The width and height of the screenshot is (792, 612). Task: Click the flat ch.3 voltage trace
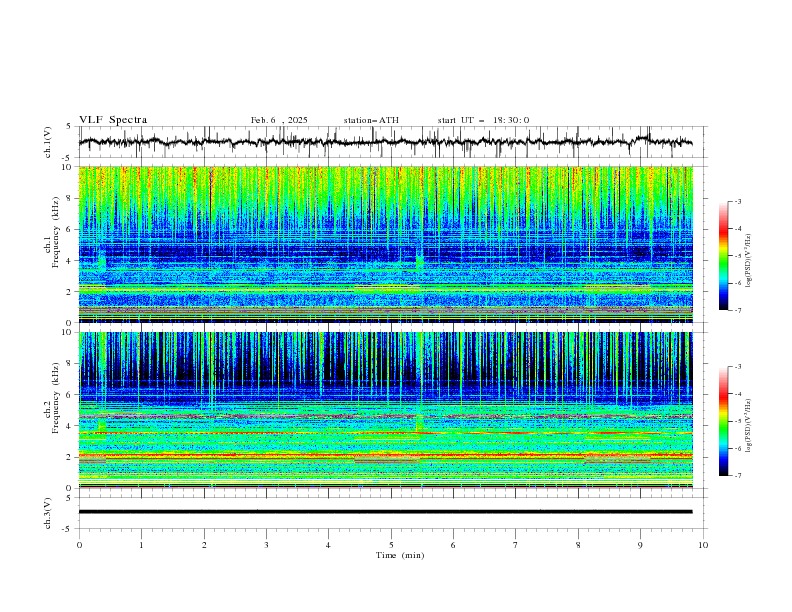point(385,512)
